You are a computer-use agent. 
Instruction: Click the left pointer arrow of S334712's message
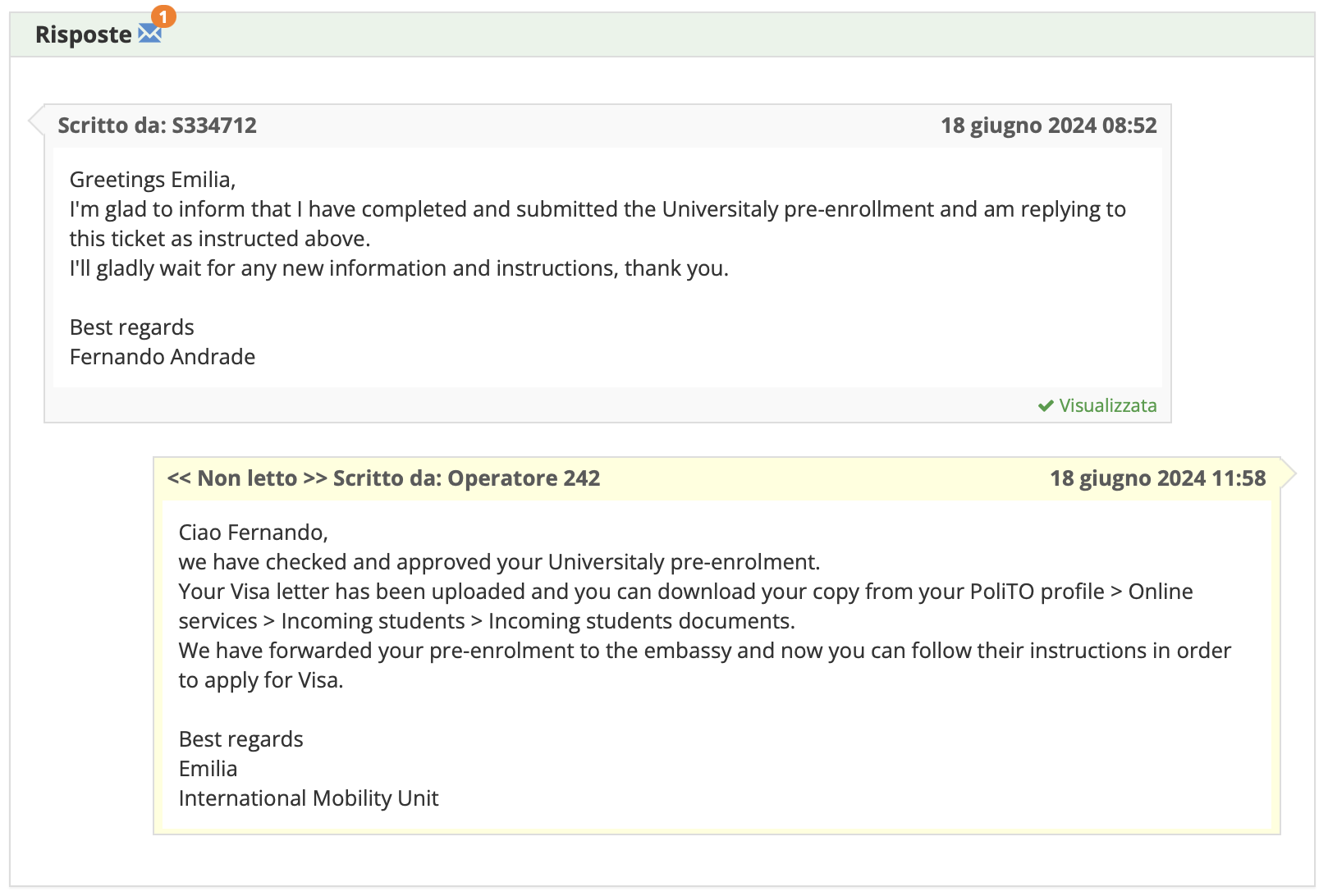point(36,121)
